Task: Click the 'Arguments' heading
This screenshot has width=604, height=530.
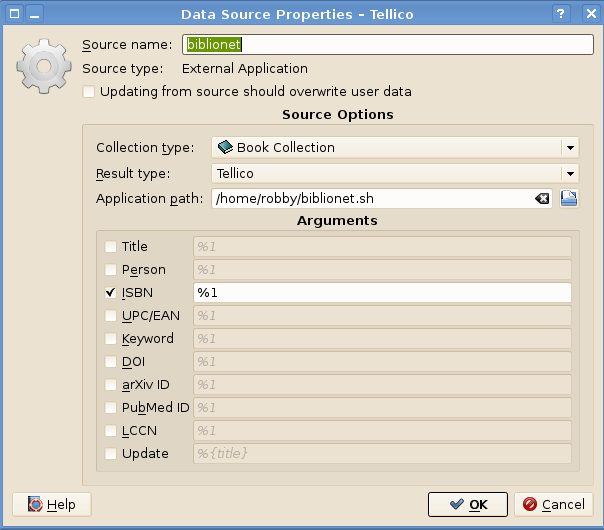Action: point(337,221)
